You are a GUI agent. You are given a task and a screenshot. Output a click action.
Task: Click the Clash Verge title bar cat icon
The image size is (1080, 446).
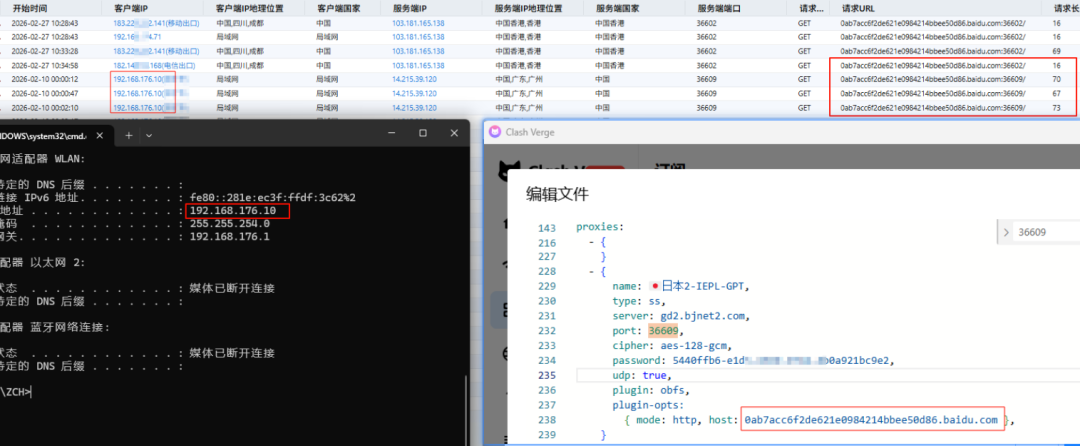point(495,132)
